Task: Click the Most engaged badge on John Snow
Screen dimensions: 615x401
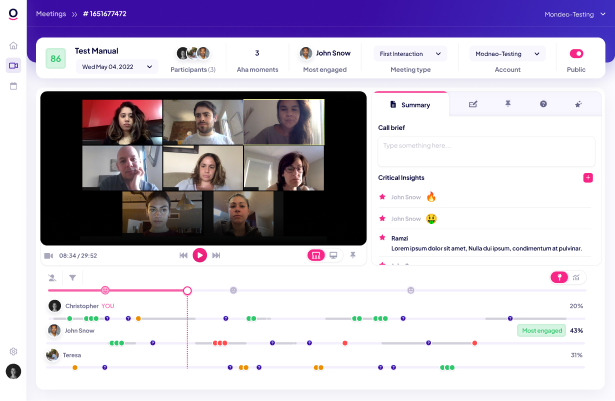Action: [542, 330]
